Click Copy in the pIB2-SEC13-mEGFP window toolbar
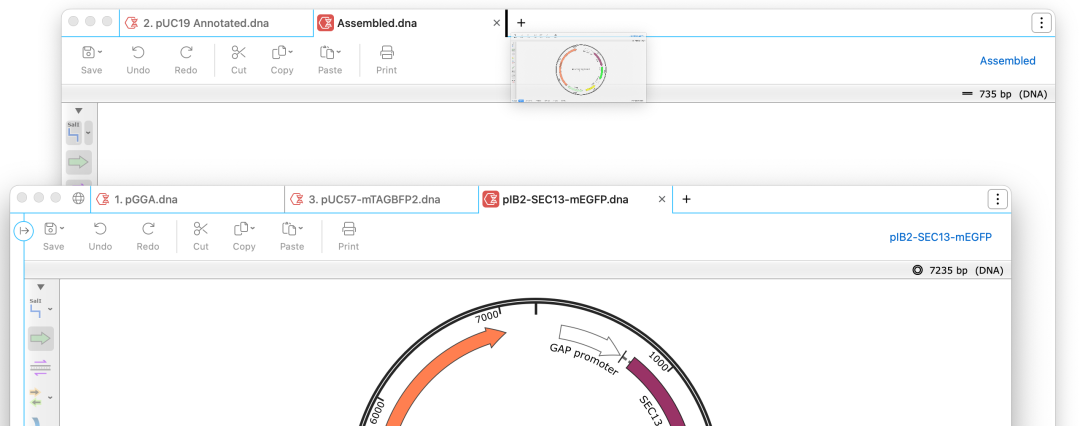This screenshot has height=426, width=1080. point(244,236)
